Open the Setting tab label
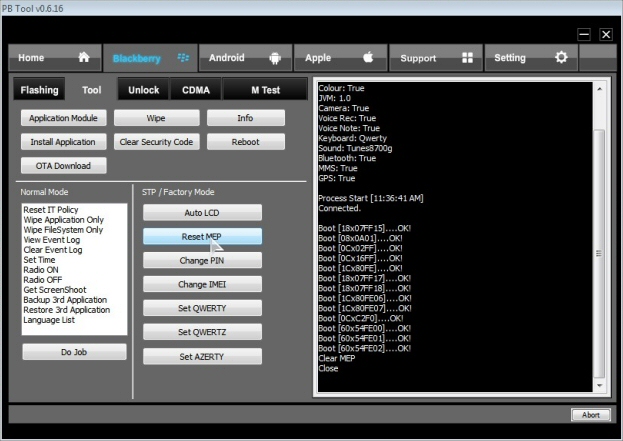The image size is (623, 441). 510,58
